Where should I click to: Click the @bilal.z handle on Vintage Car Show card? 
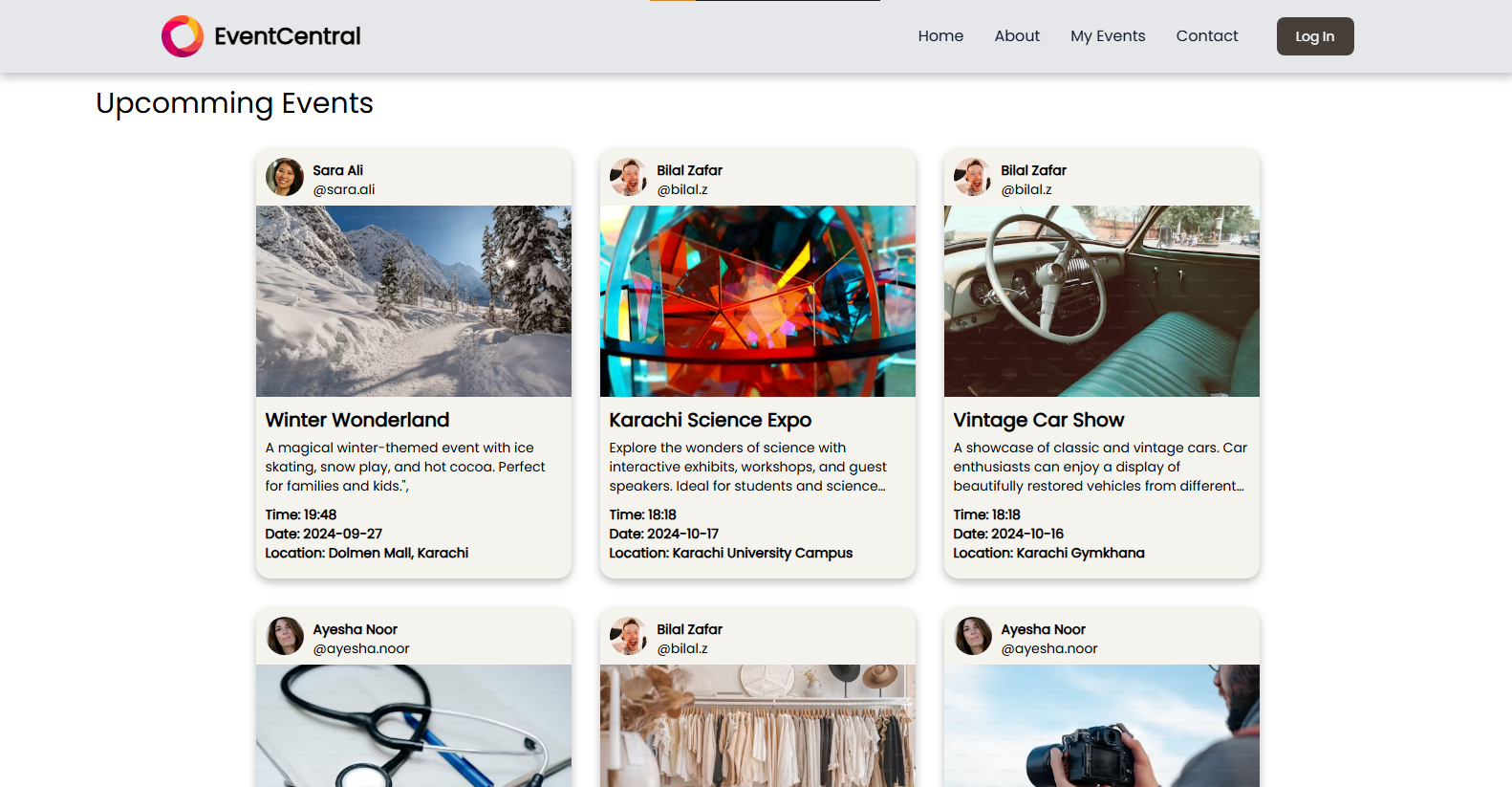click(x=1026, y=189)
